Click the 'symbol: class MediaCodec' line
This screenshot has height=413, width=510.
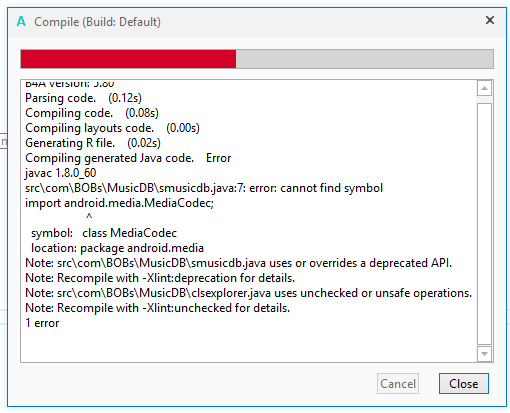pyautogui.click(x=104, y=233)
